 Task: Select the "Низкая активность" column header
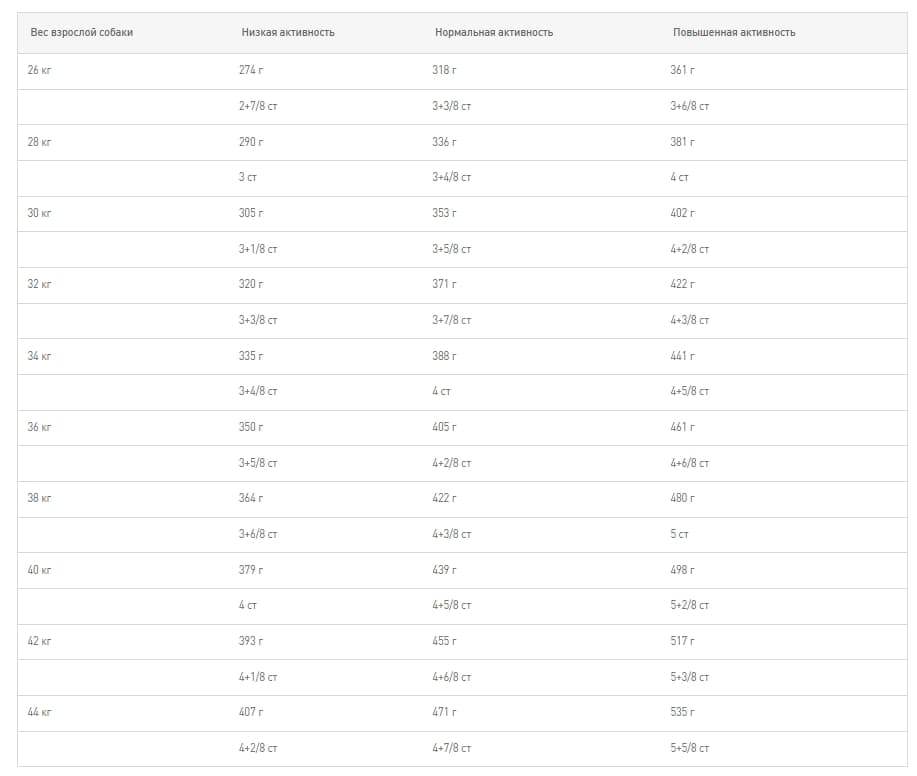pyautogui.click(x=288, y=33)
